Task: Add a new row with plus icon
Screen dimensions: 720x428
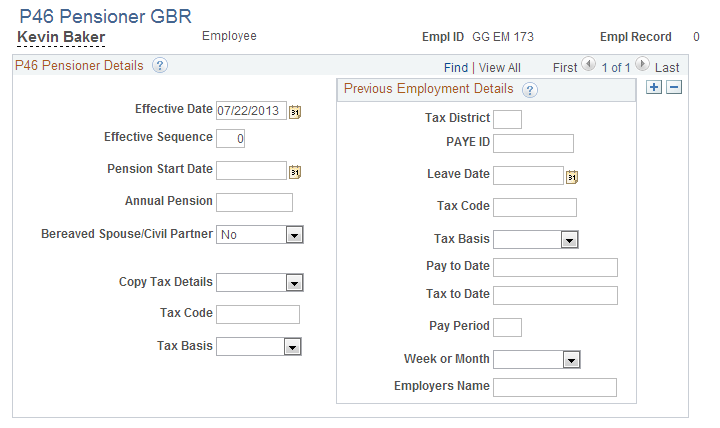Action: coord(653,87)
